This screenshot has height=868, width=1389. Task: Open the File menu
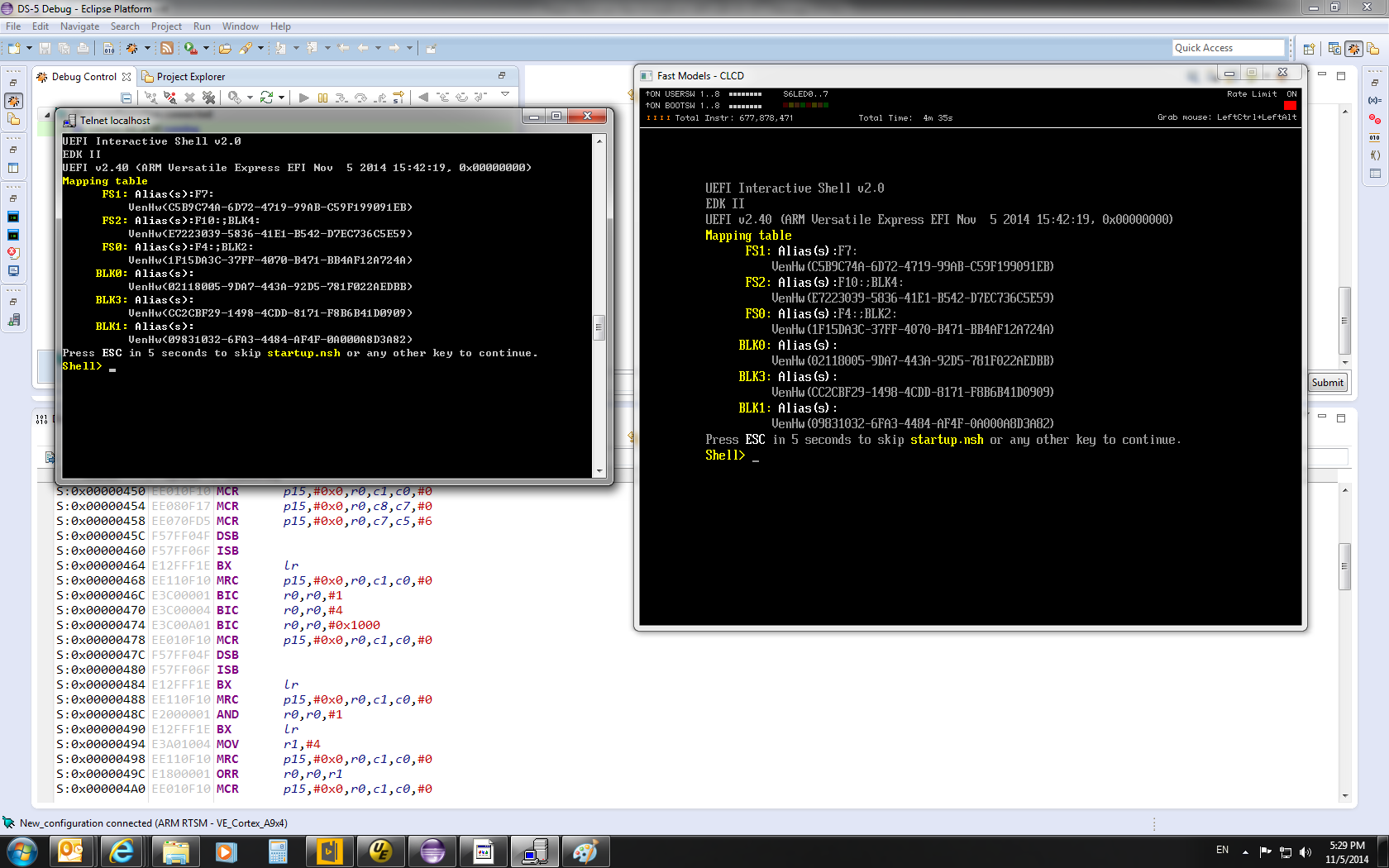click(x=13, y=26)
